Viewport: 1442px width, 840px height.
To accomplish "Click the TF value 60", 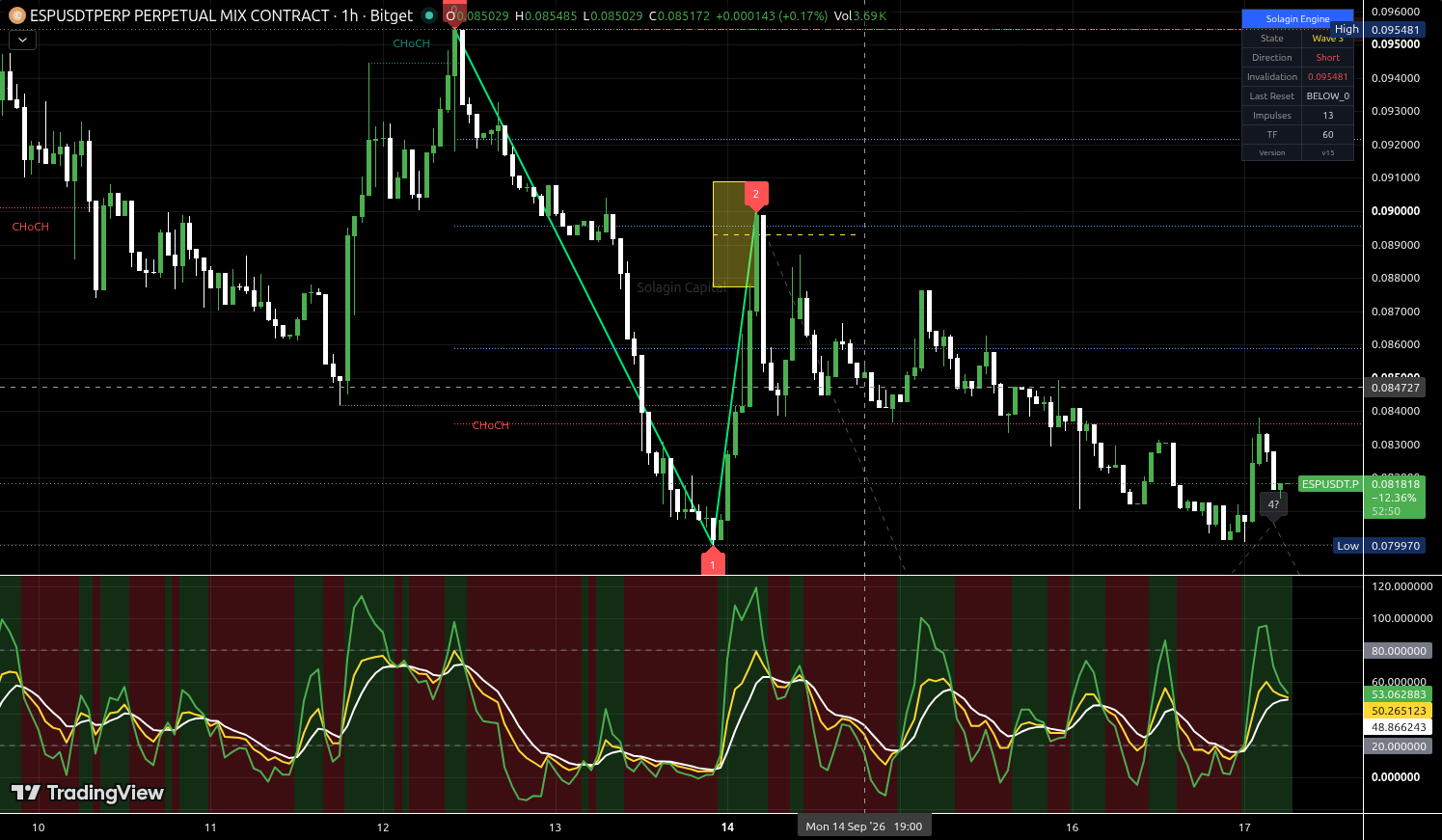I will (x=1327, y=135).
